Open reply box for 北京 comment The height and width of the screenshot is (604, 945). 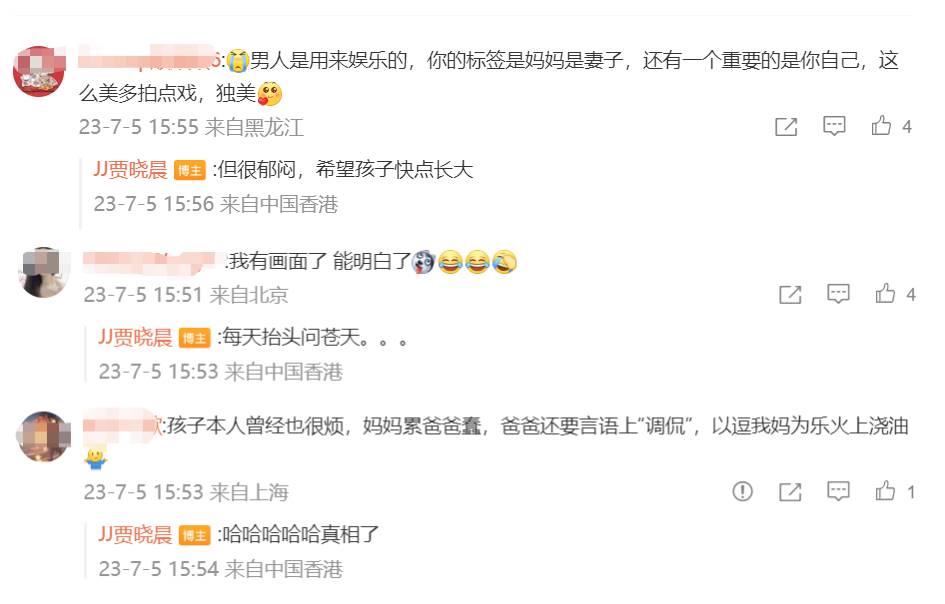tap(838, 293)
